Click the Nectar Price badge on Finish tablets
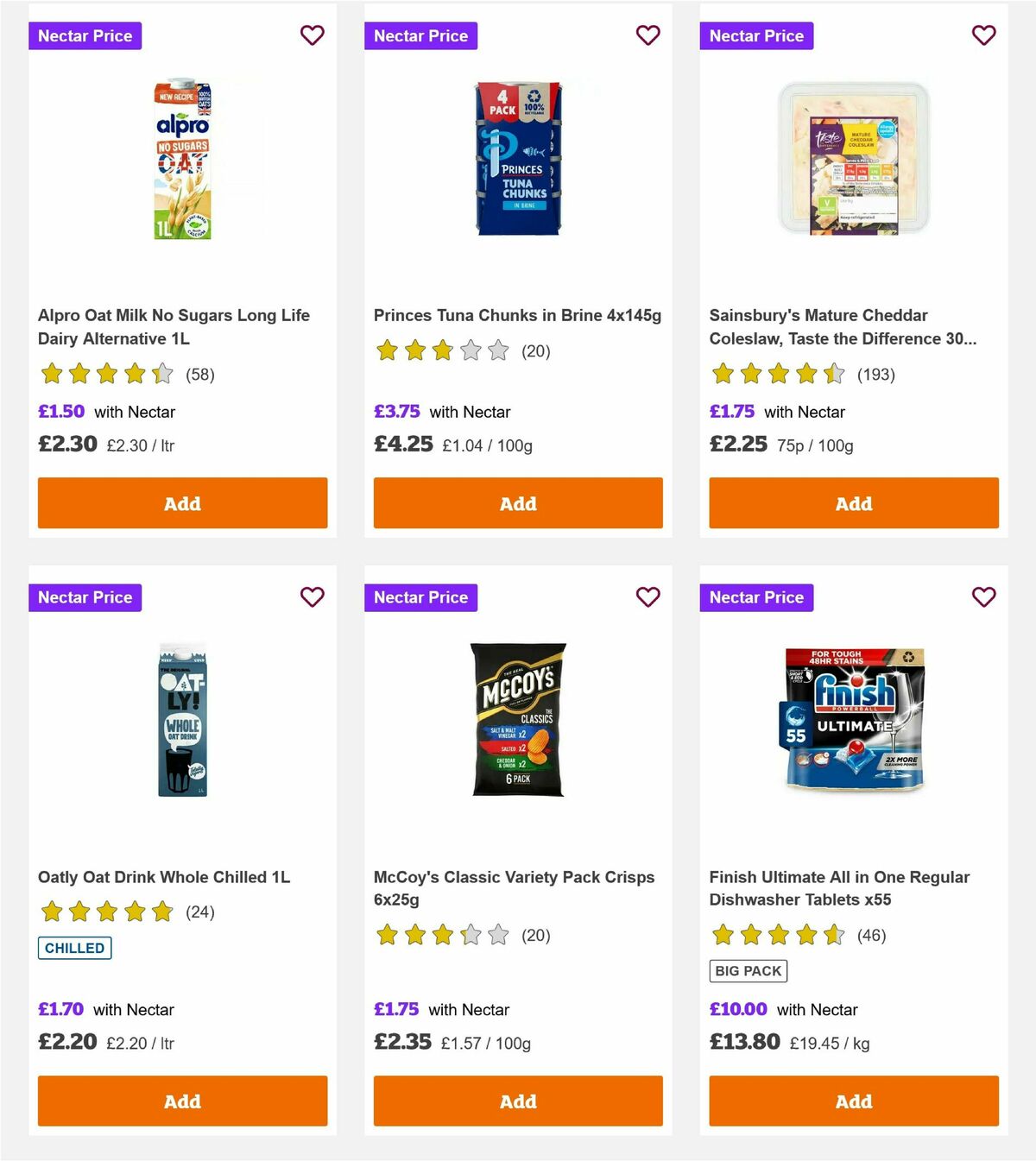Viewport: 1036px width, 1161px height. [756, 596]
